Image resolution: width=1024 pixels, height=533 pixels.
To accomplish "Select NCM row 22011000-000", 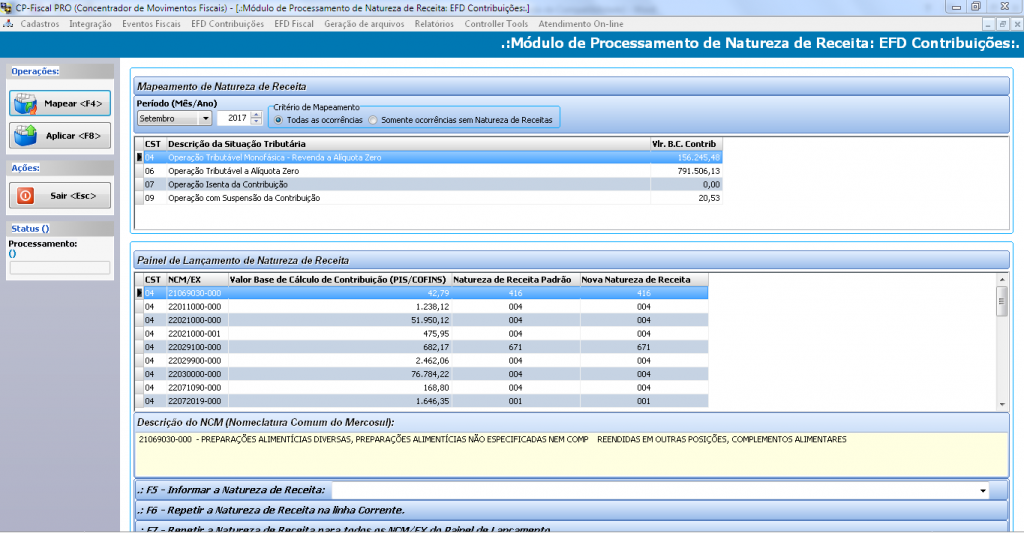I will click(x=422, y=307).
